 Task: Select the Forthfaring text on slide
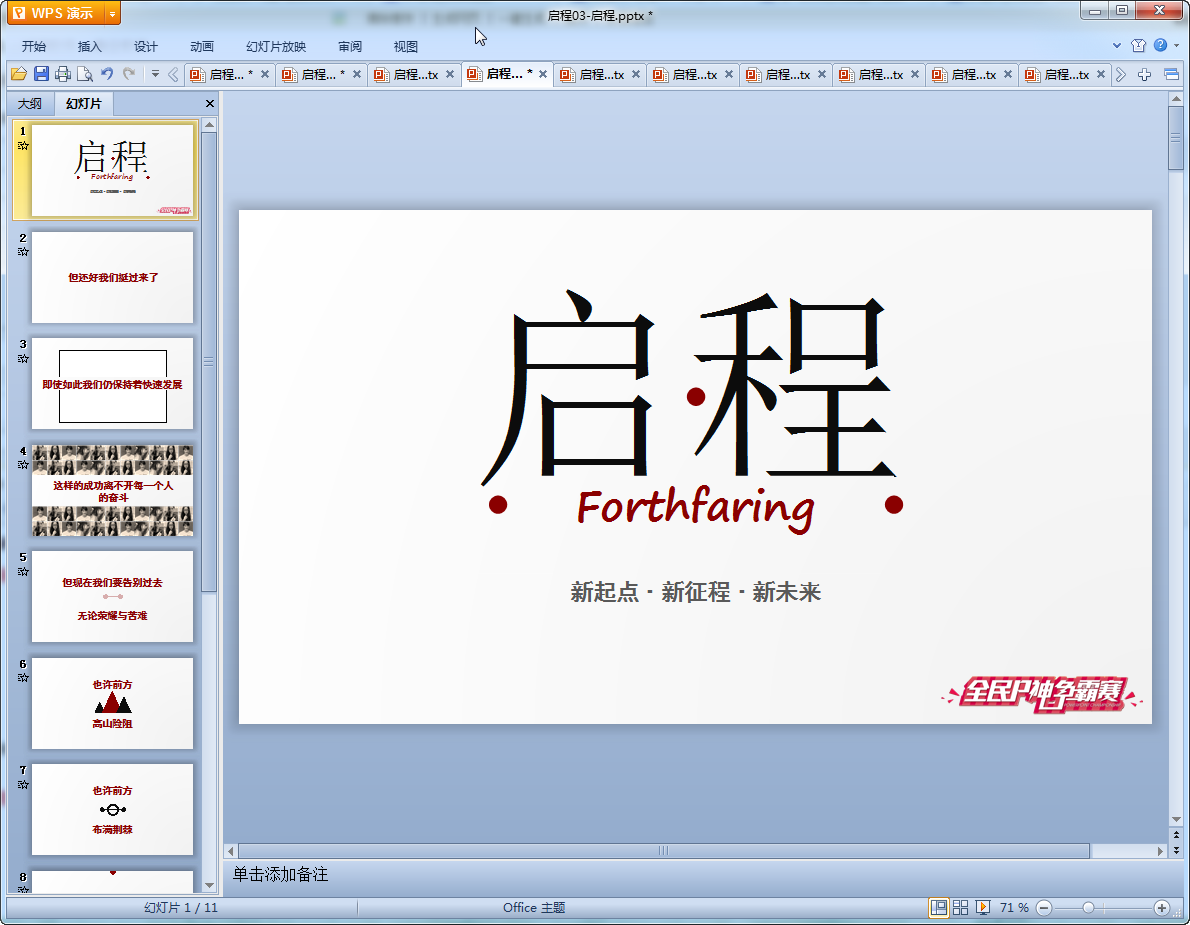click(x=695, y=508)
